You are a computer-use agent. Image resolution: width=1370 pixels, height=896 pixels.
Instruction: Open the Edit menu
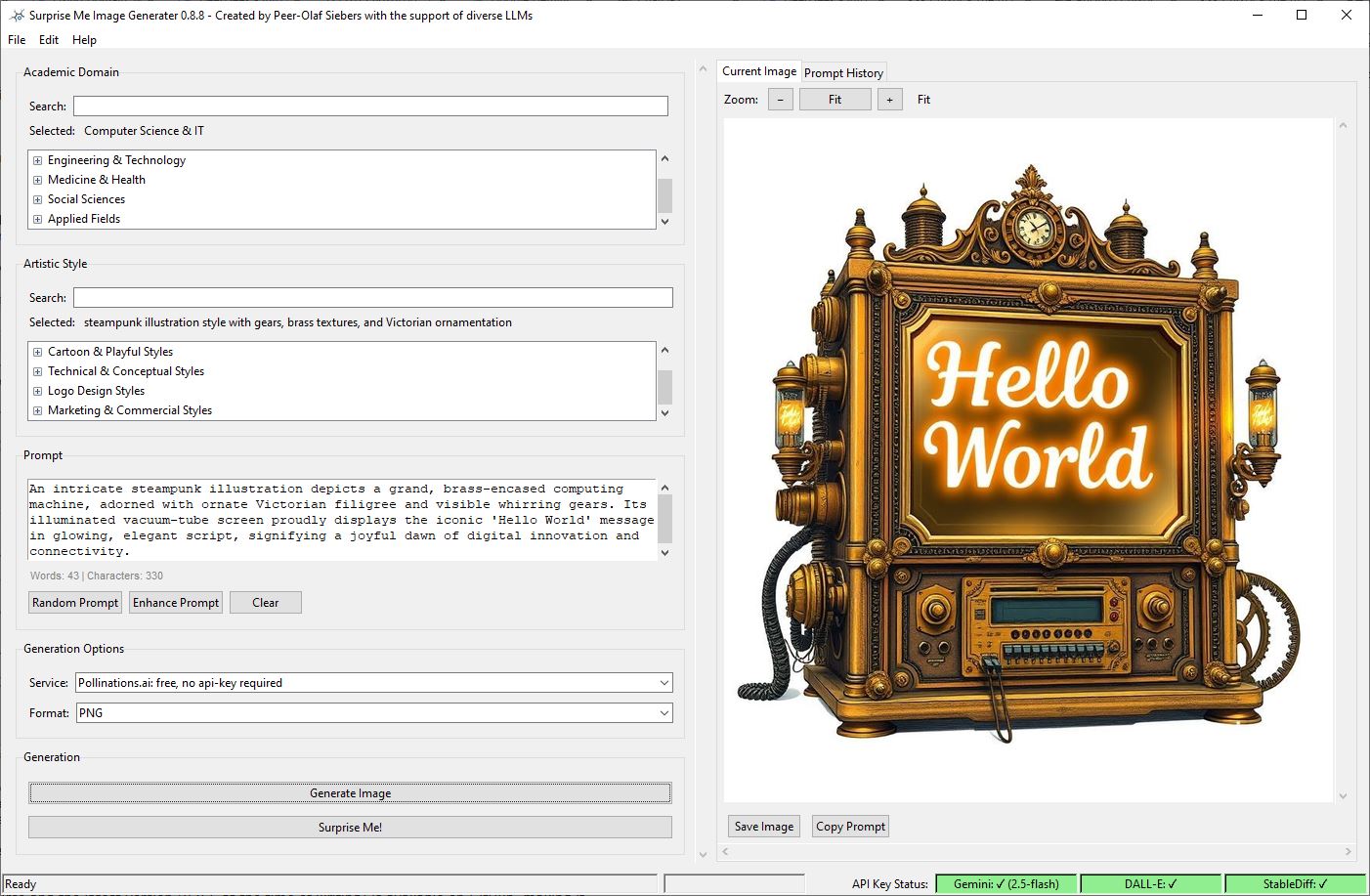(49, 40)
